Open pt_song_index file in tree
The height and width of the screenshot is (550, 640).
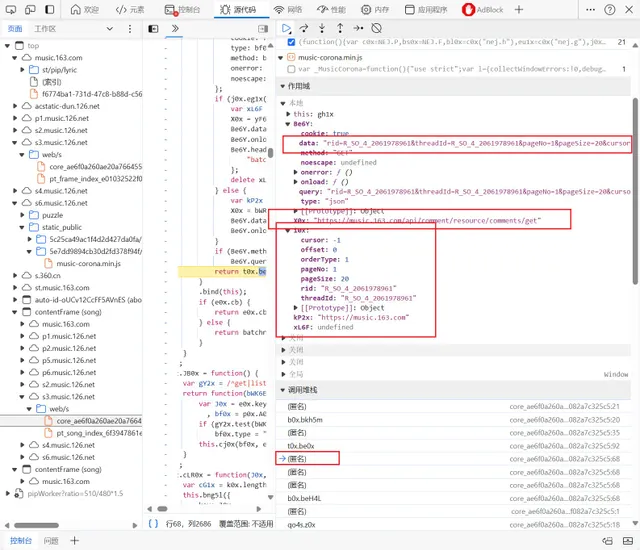point(99,433)
